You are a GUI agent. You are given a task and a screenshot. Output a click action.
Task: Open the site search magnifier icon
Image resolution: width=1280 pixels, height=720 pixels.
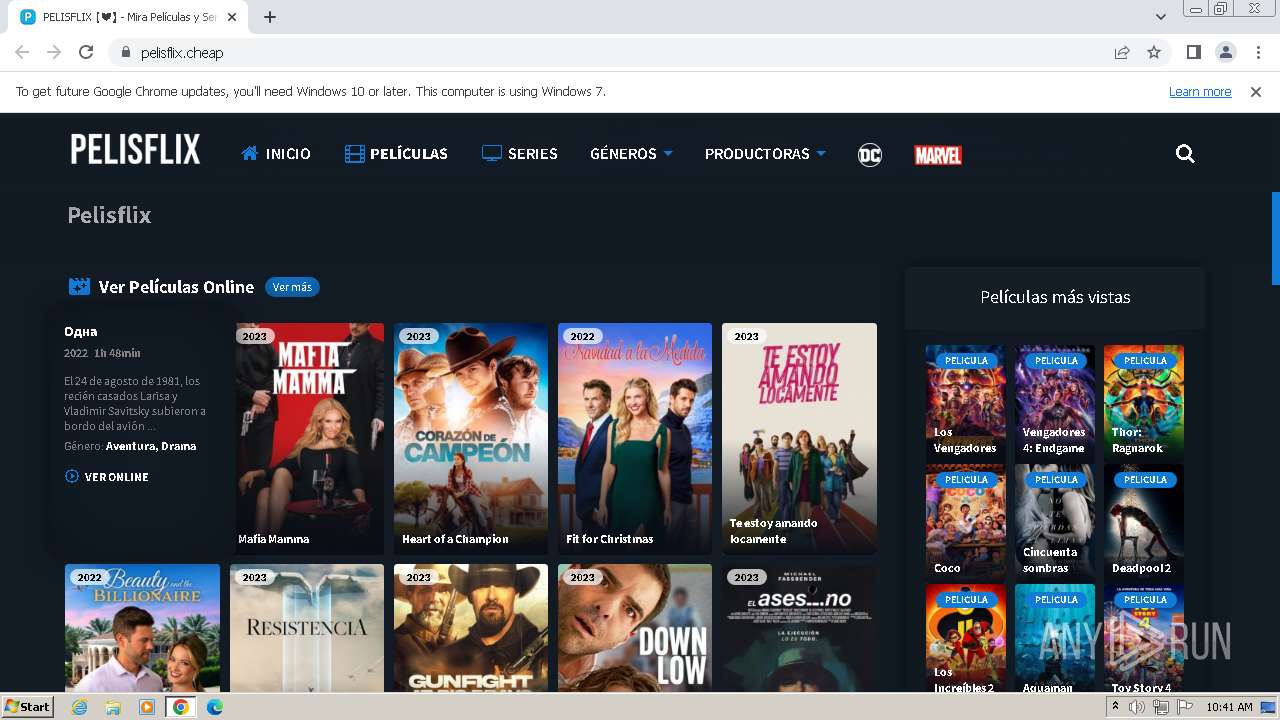pyautogui.click(x=1185, y=154)
